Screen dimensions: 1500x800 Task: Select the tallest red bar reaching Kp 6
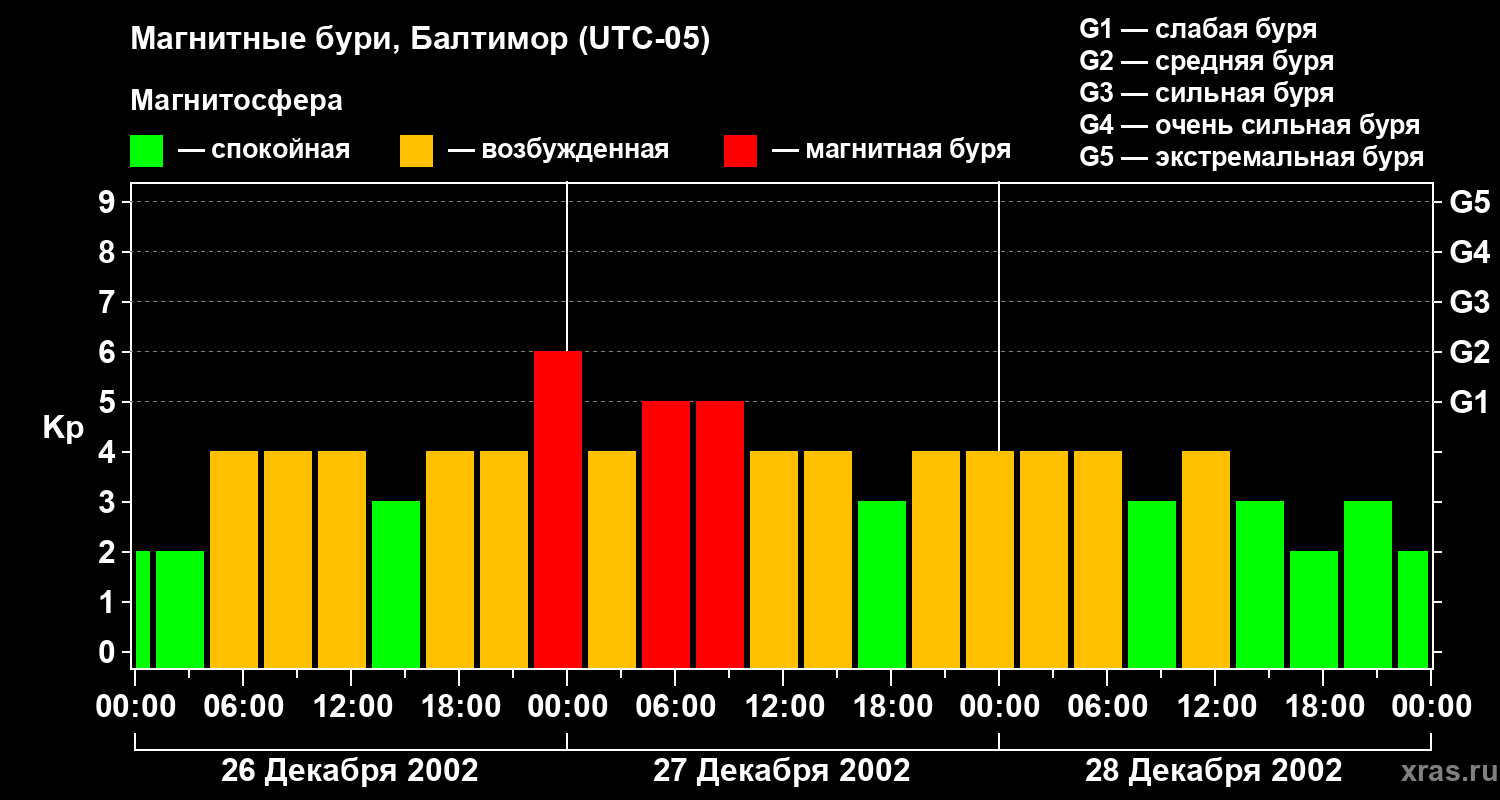558,509
